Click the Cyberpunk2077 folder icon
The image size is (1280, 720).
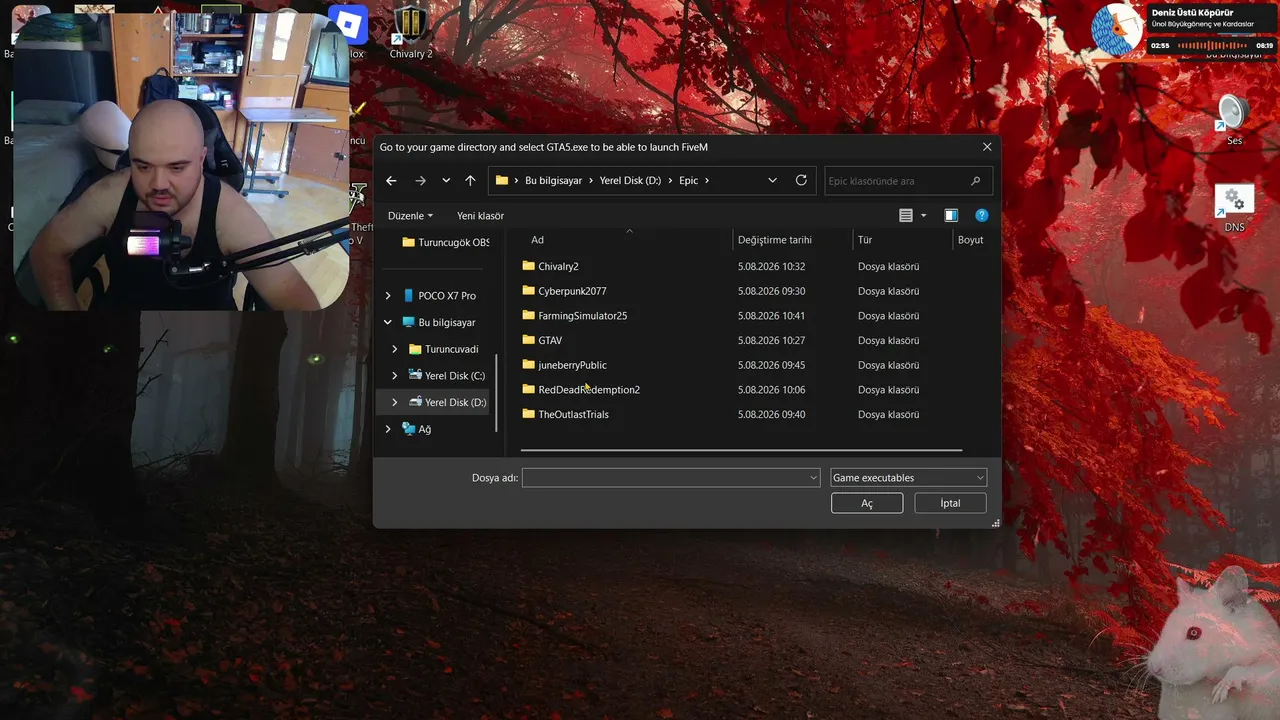coord(529,291)
